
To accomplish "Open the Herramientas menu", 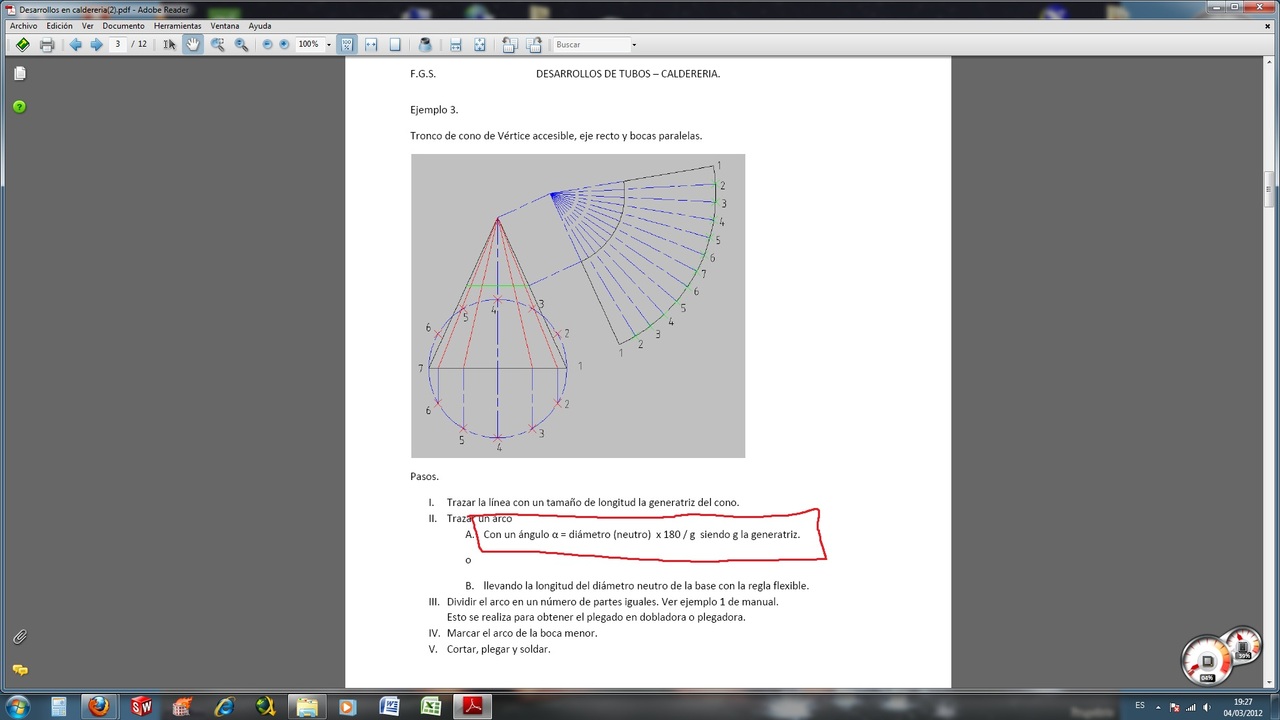I will click(x=178, y=26).
